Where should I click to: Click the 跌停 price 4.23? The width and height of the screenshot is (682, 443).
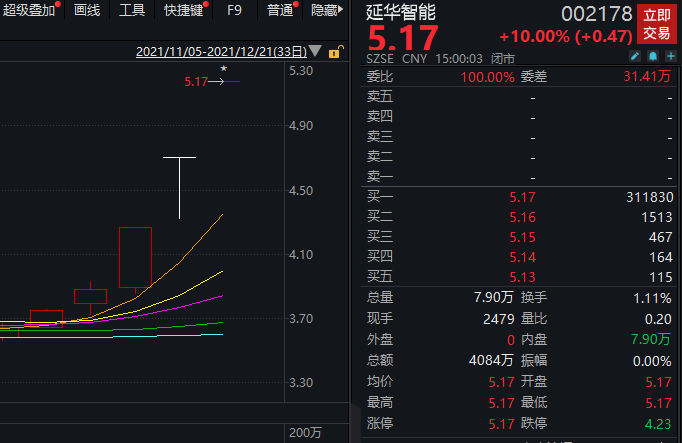658,424
